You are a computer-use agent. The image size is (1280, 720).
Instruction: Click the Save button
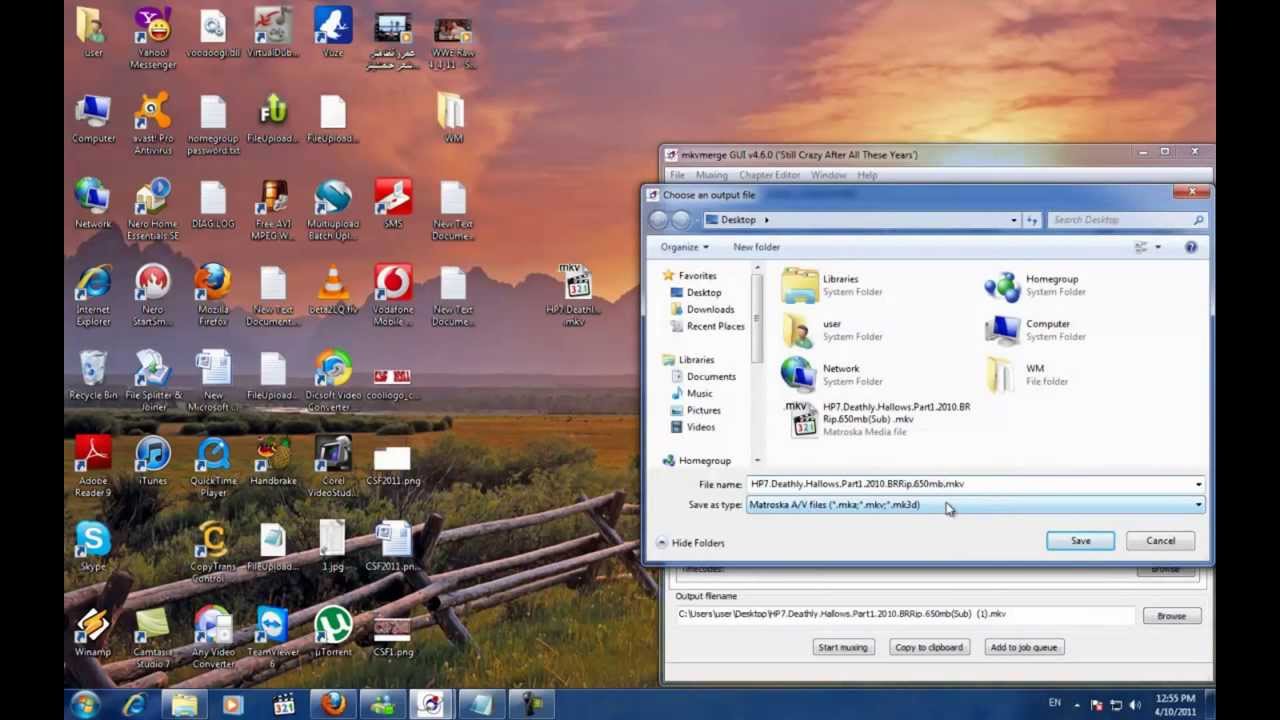[1080, 541]
